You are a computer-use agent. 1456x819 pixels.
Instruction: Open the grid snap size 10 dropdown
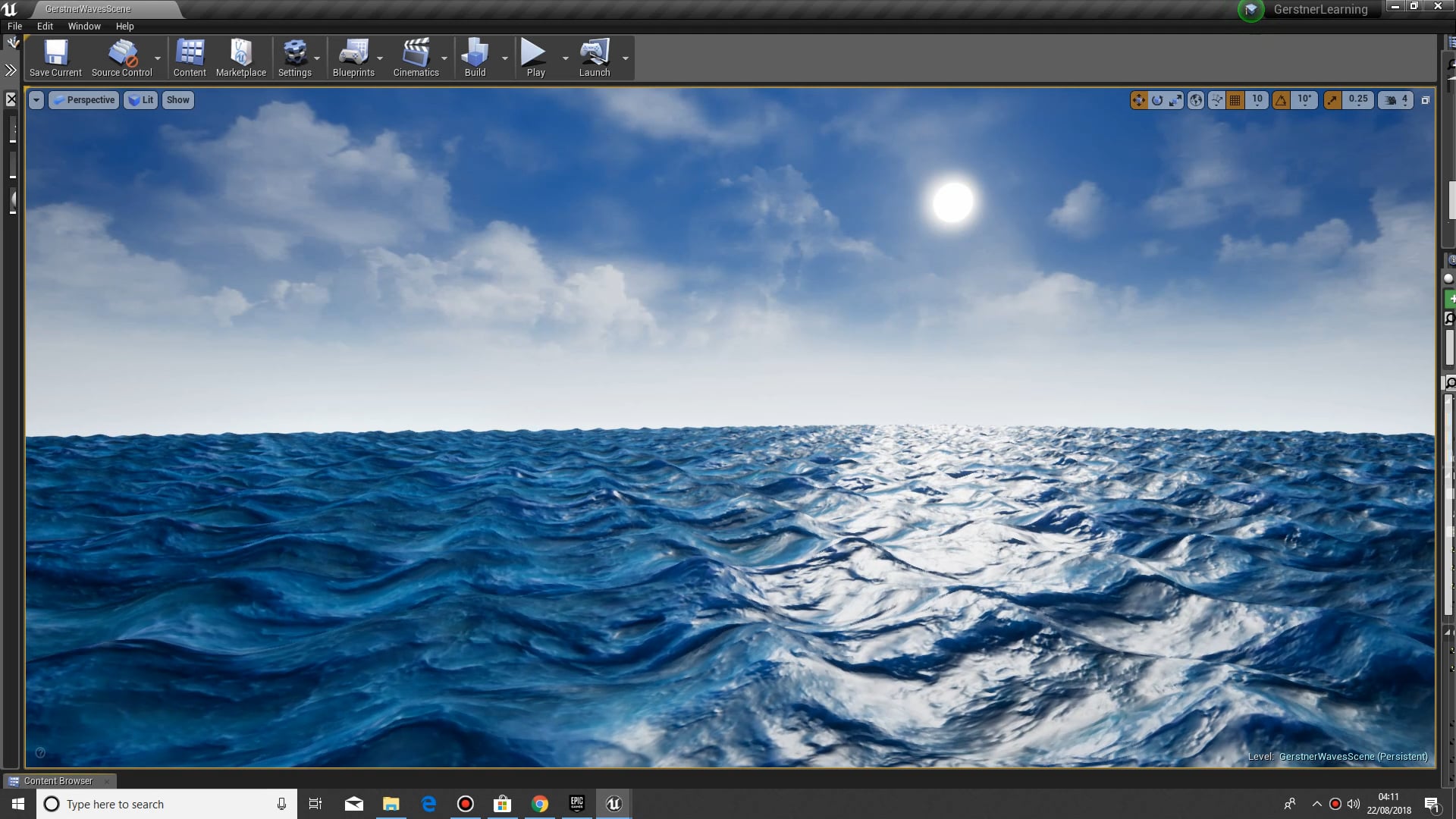point(1257,100)
